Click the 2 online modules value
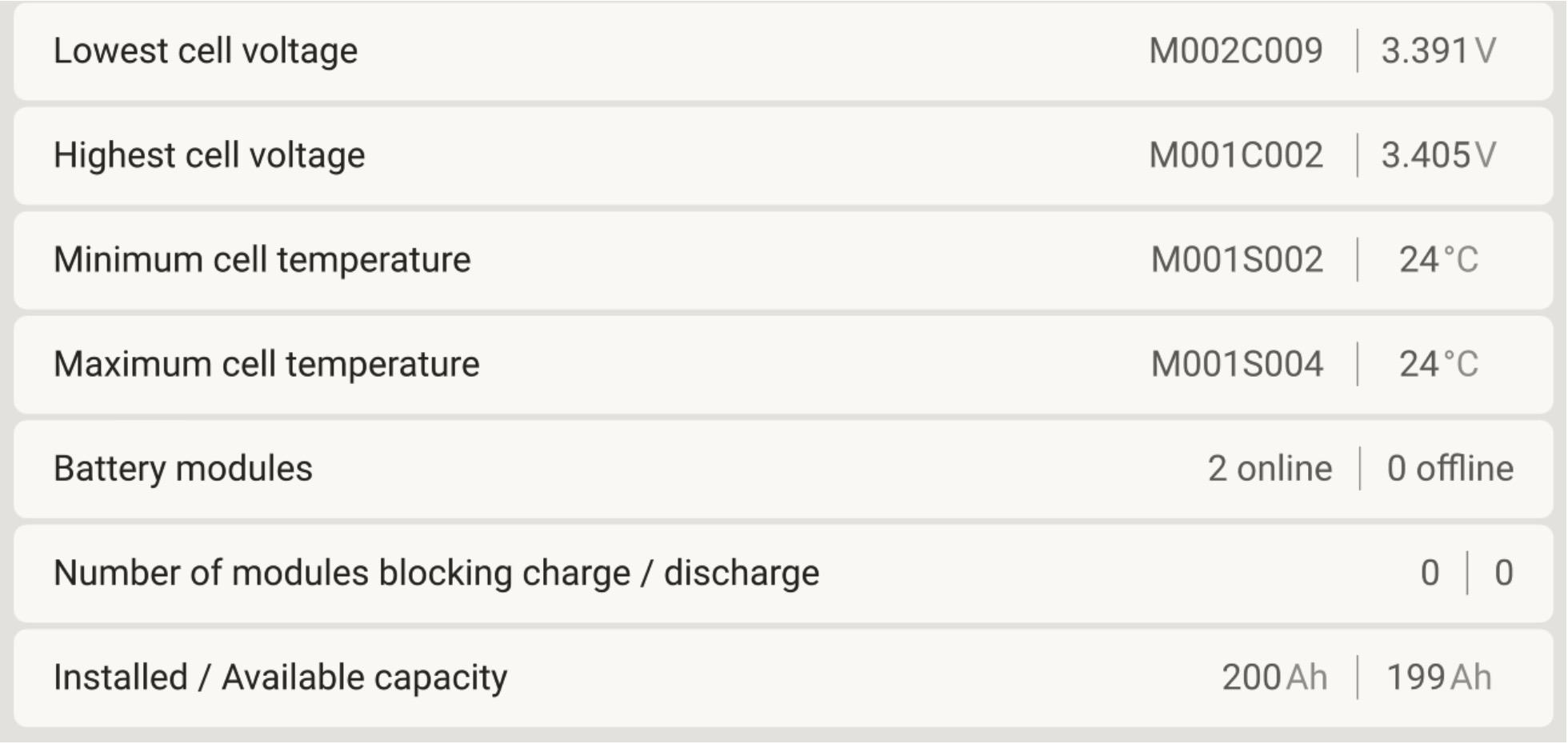This screenshot has width=1568, height=744. point(1270,469)
